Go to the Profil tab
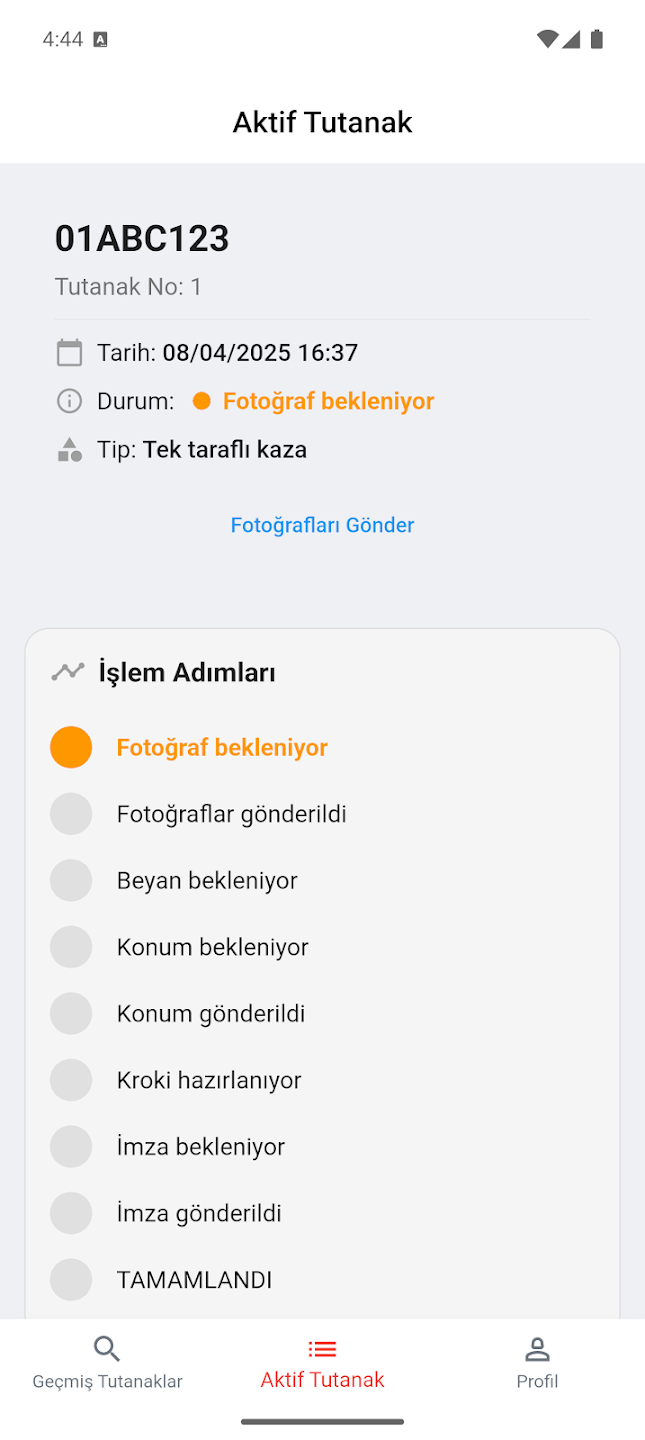This screenshot has height=1440, width=645. click(x=537, y=1381)
